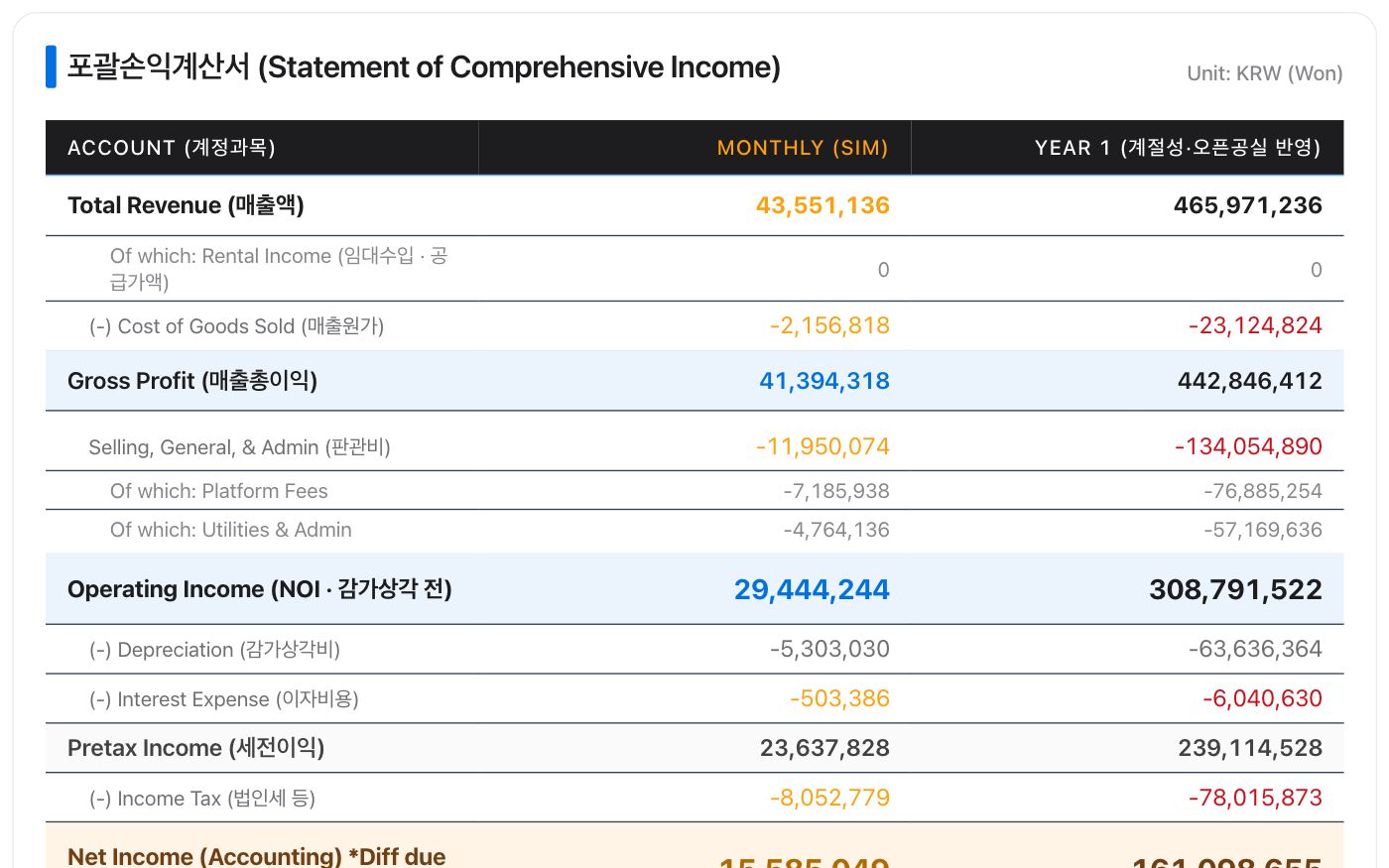Screen dimensions: 1389x868
Task: Click monthly platform fees -7,185,938
Action: 835,491
